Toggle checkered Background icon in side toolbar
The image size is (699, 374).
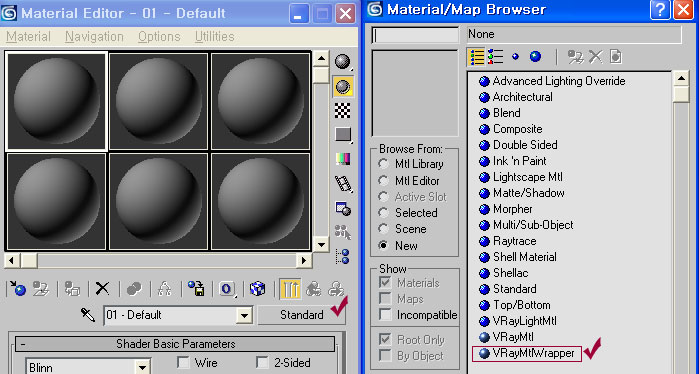[343, 111]
